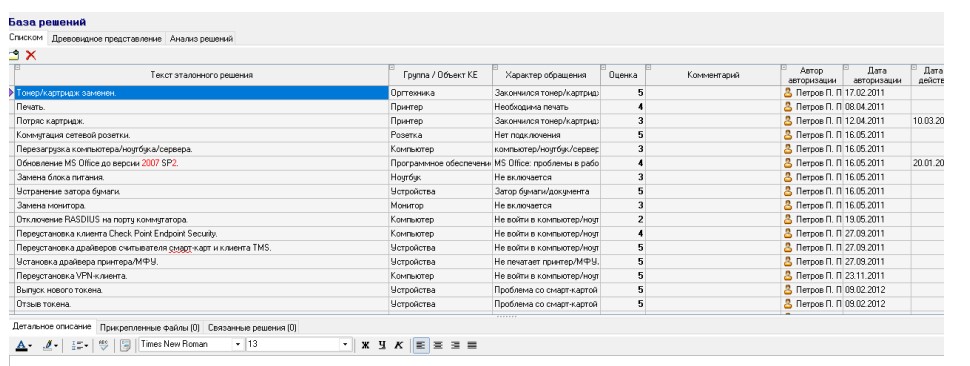
Task: Select the Коммутация сетевой розетки. row
Action: [201, 134]
